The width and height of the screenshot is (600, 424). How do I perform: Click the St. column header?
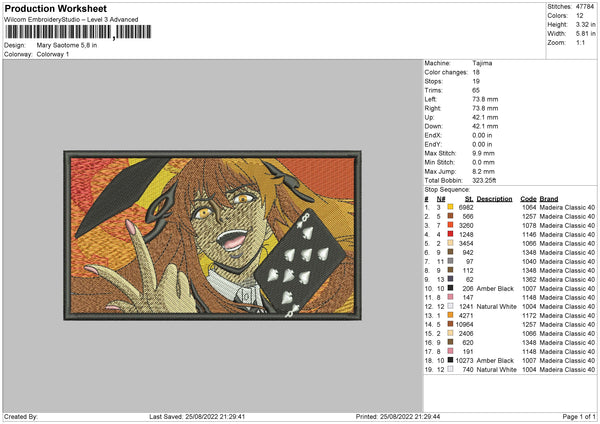(469, 199)
